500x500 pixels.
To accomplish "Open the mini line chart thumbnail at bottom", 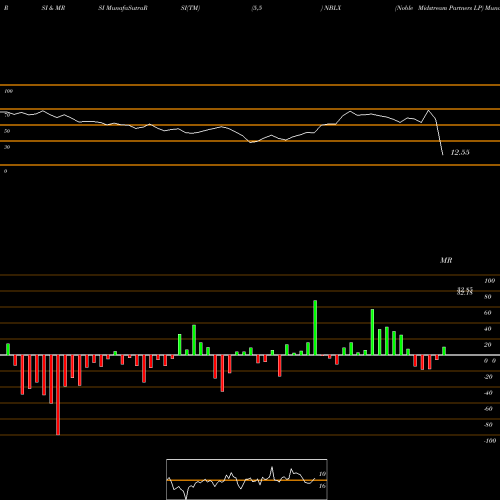I will point(247,479).
